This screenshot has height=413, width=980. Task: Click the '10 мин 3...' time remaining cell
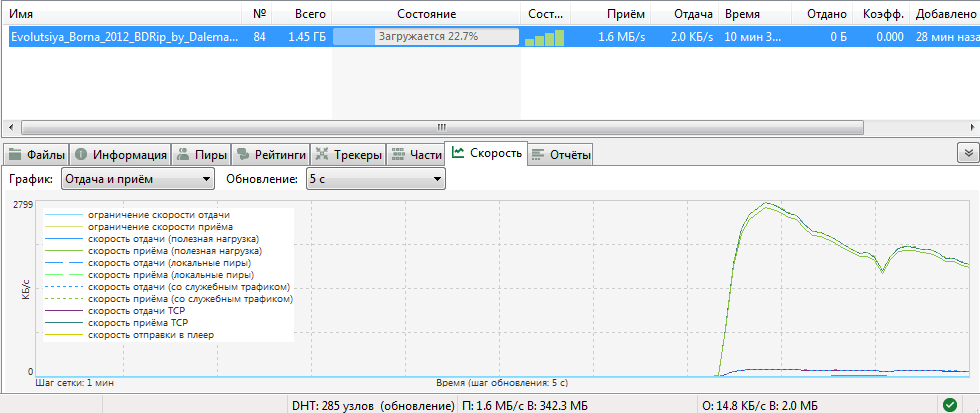point(752,37)
